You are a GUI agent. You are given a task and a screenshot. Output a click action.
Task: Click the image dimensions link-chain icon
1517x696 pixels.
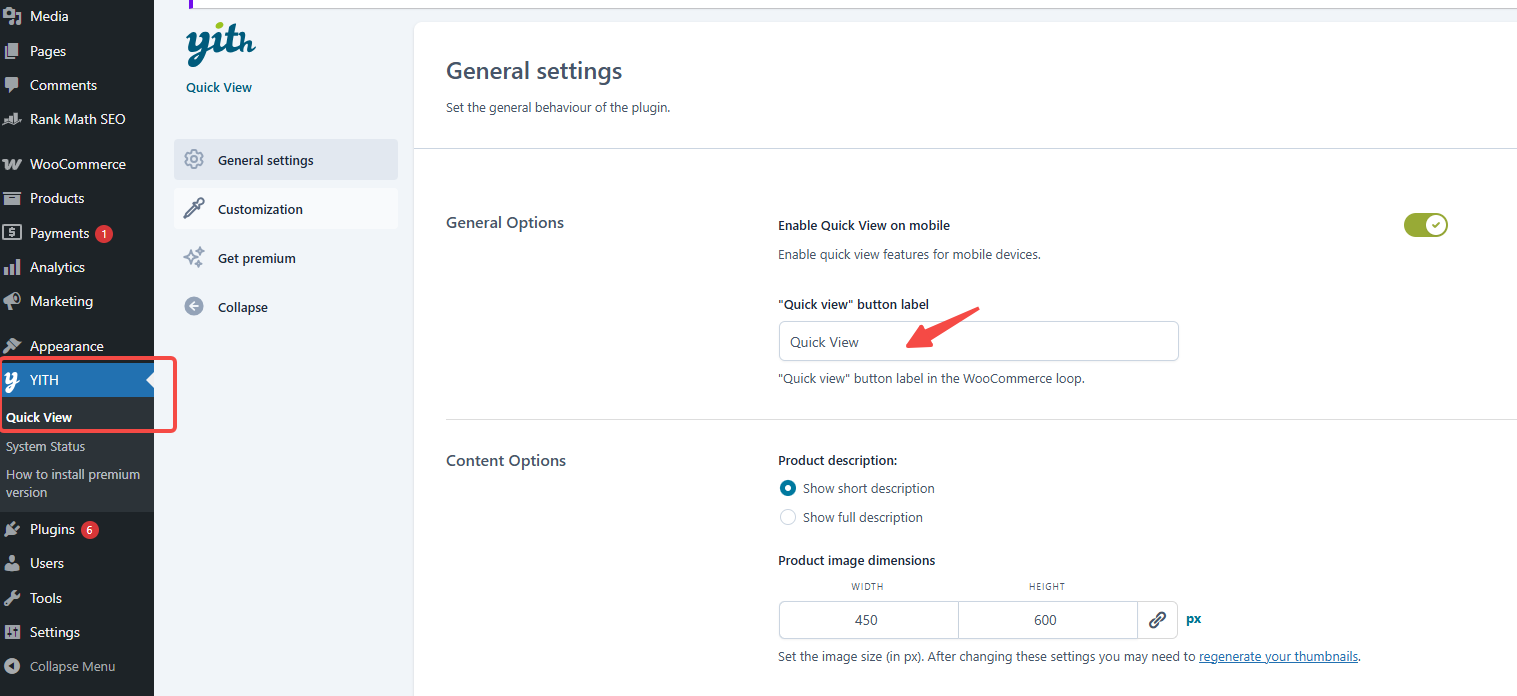[x=1157, y=620]
